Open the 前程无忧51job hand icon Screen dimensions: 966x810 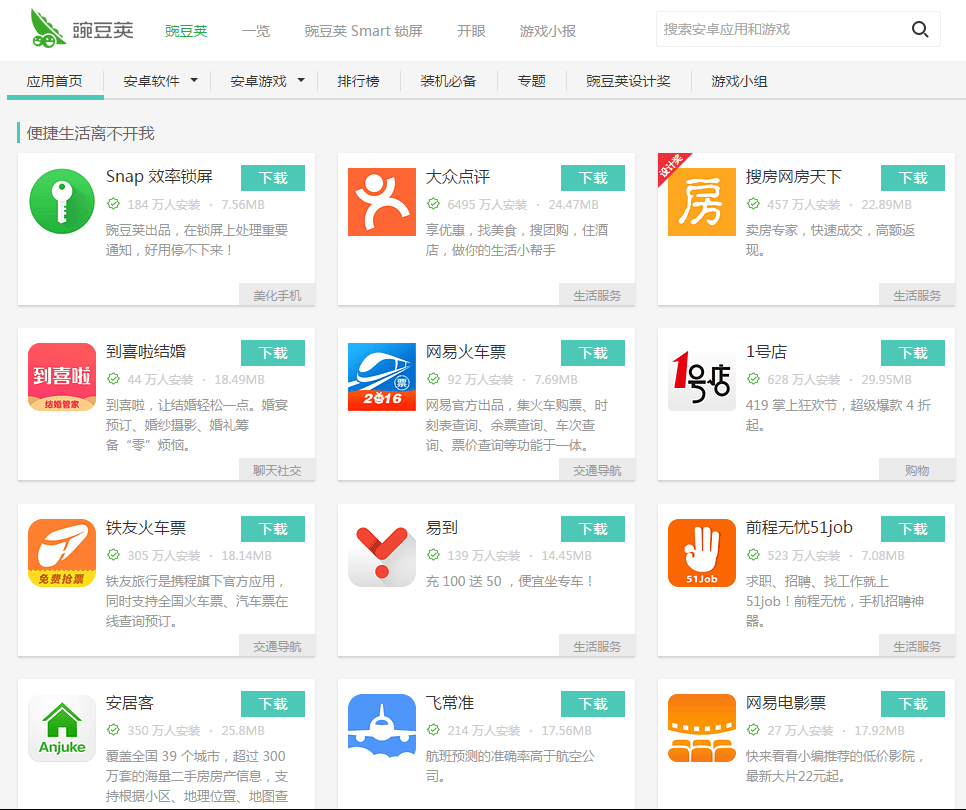(702, 553)
